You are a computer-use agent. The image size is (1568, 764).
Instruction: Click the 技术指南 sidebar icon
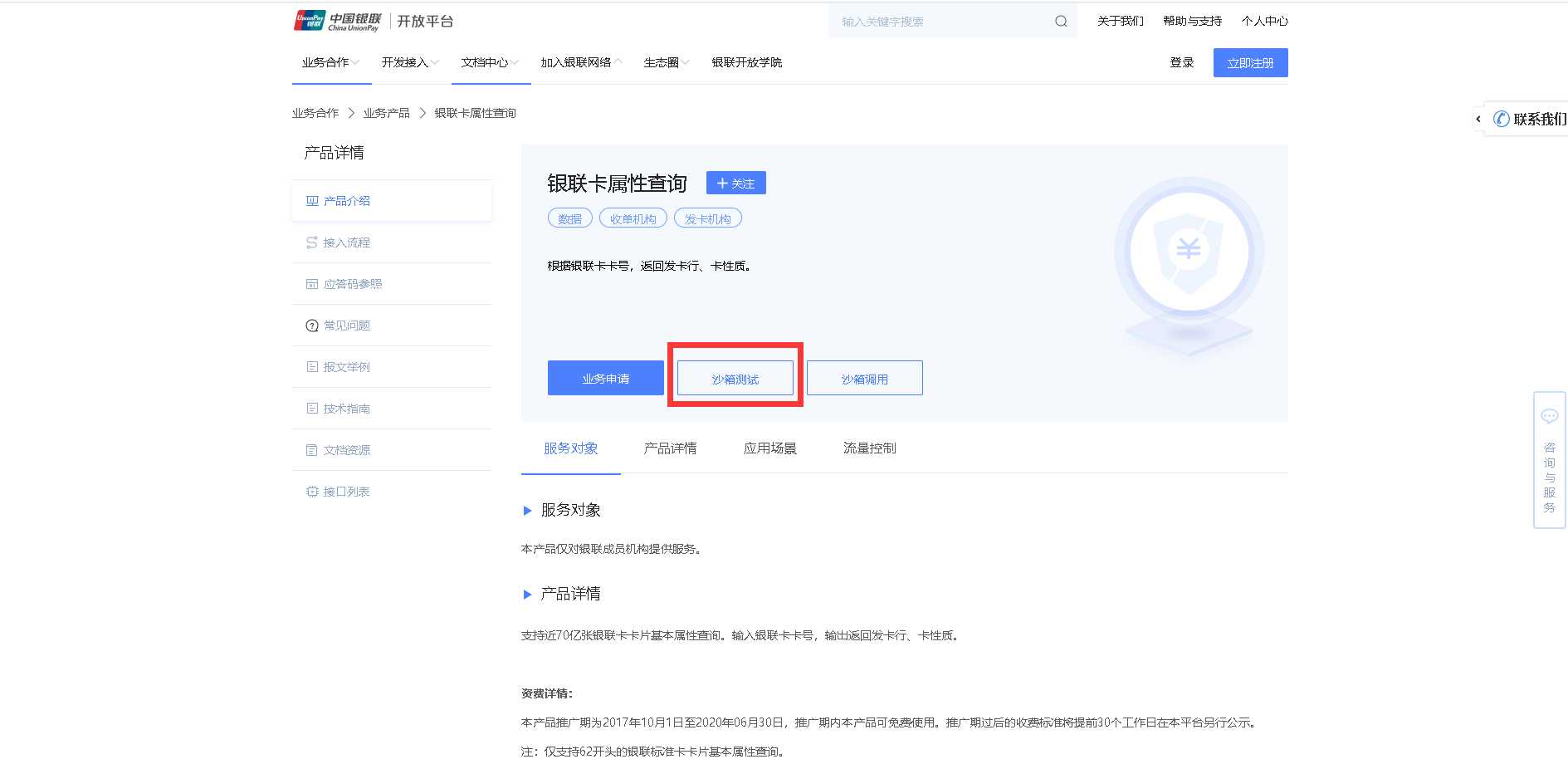tap(312, 409)
